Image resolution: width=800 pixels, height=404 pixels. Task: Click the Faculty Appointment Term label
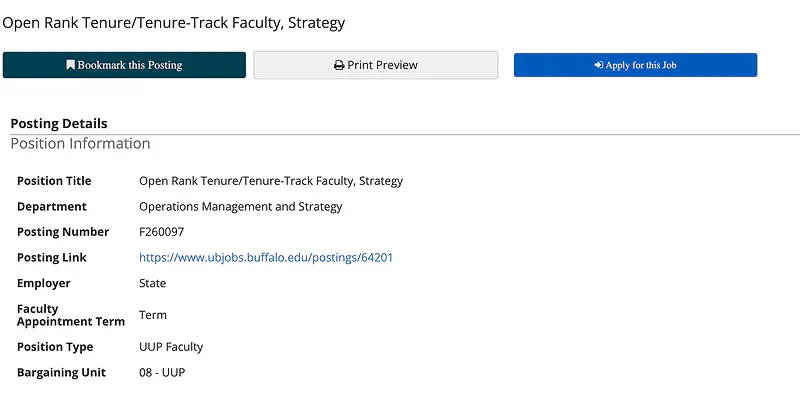[70, 315]
